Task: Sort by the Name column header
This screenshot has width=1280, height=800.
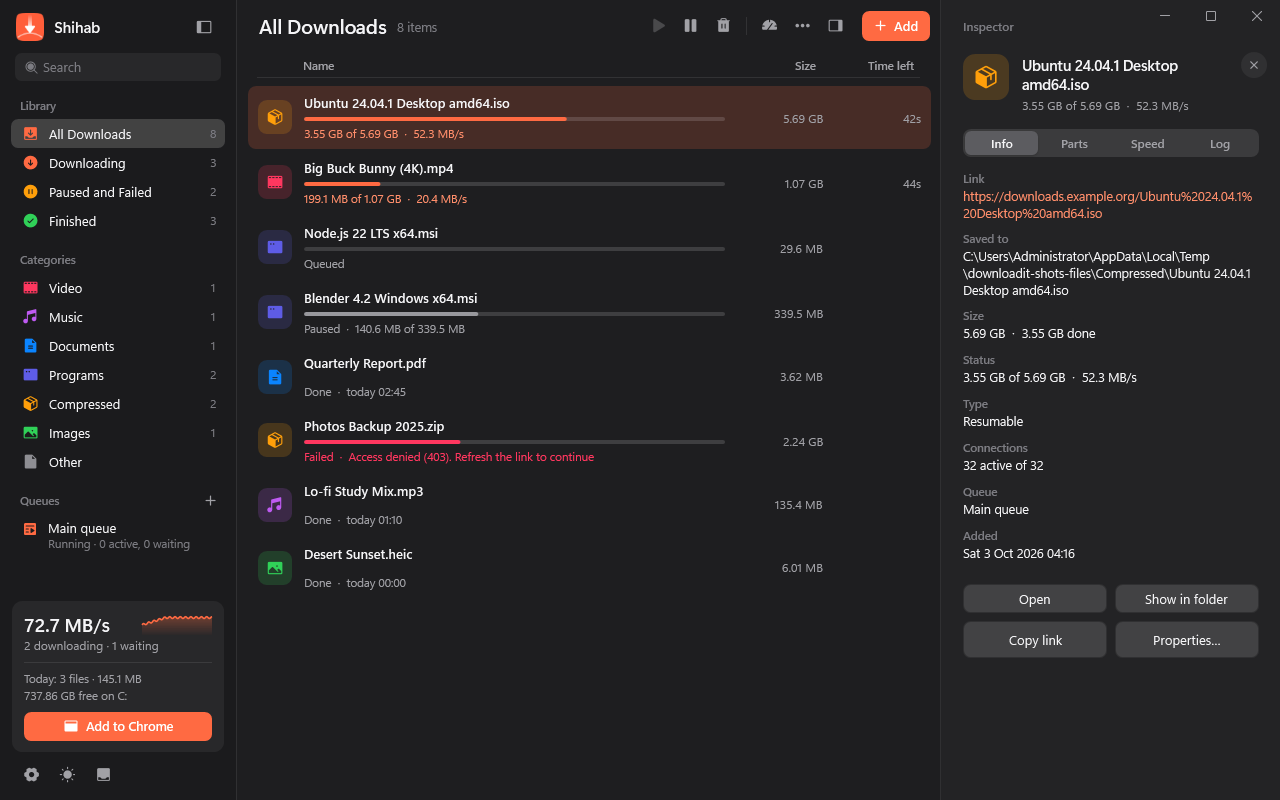Action: click(319, 66)
